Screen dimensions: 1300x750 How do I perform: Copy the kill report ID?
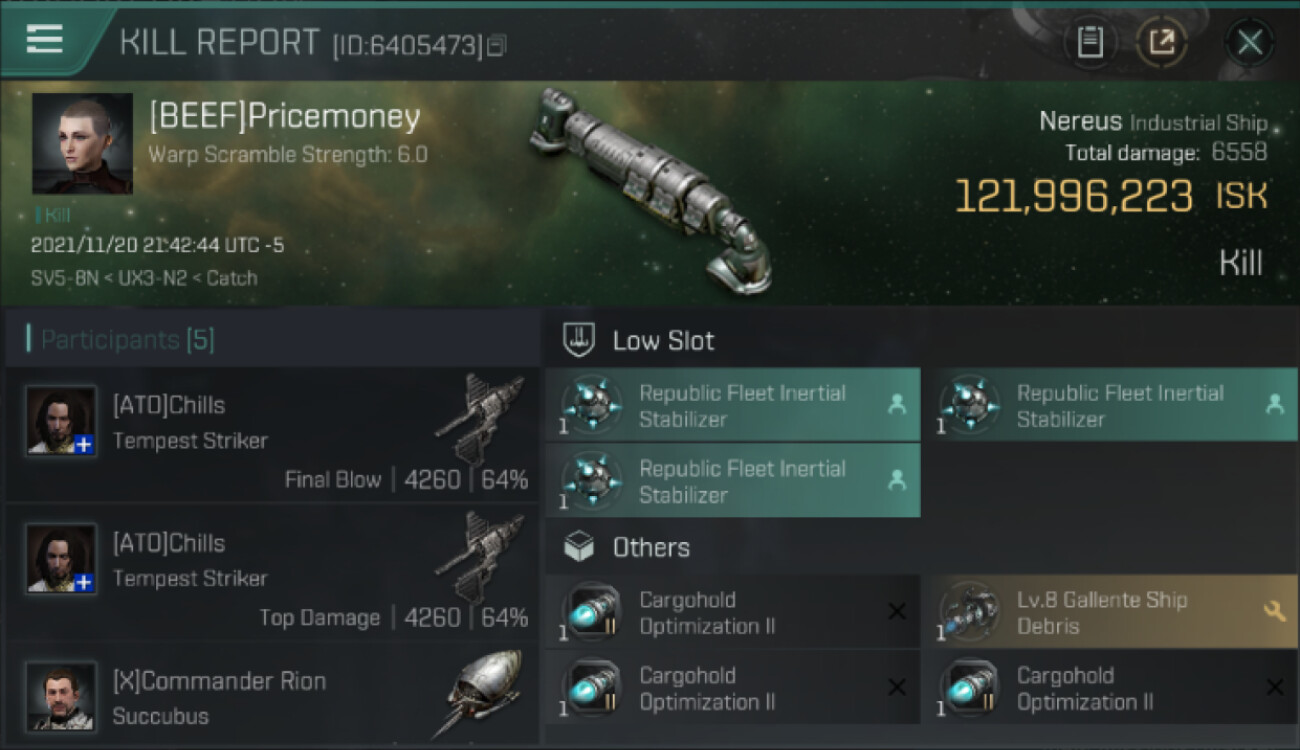click(x=497, y=45)
